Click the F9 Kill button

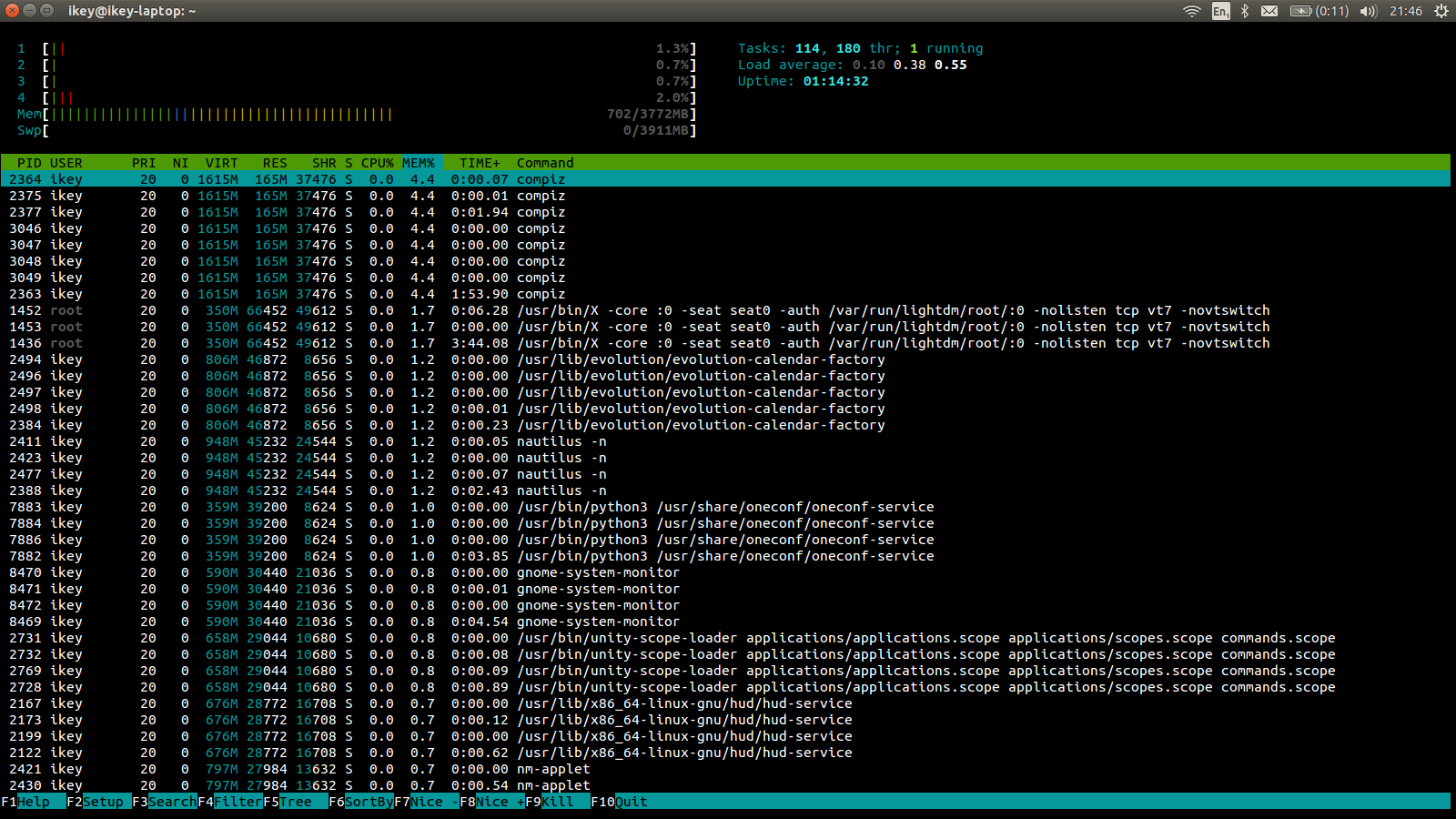558,802
